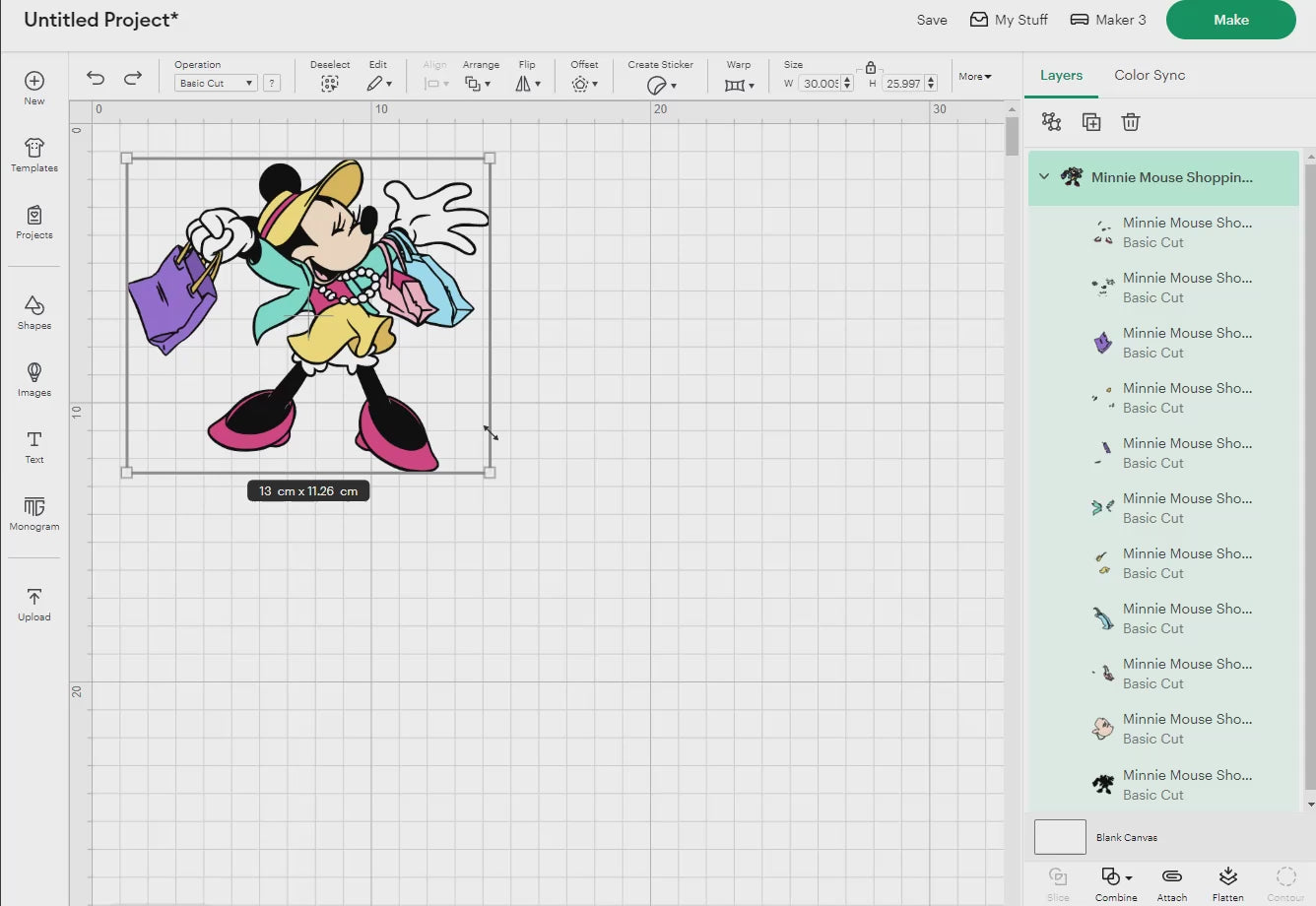This screenshot has width=1316, height=906.
Task: Click the Undo arrow
Action: click(96, 78)
